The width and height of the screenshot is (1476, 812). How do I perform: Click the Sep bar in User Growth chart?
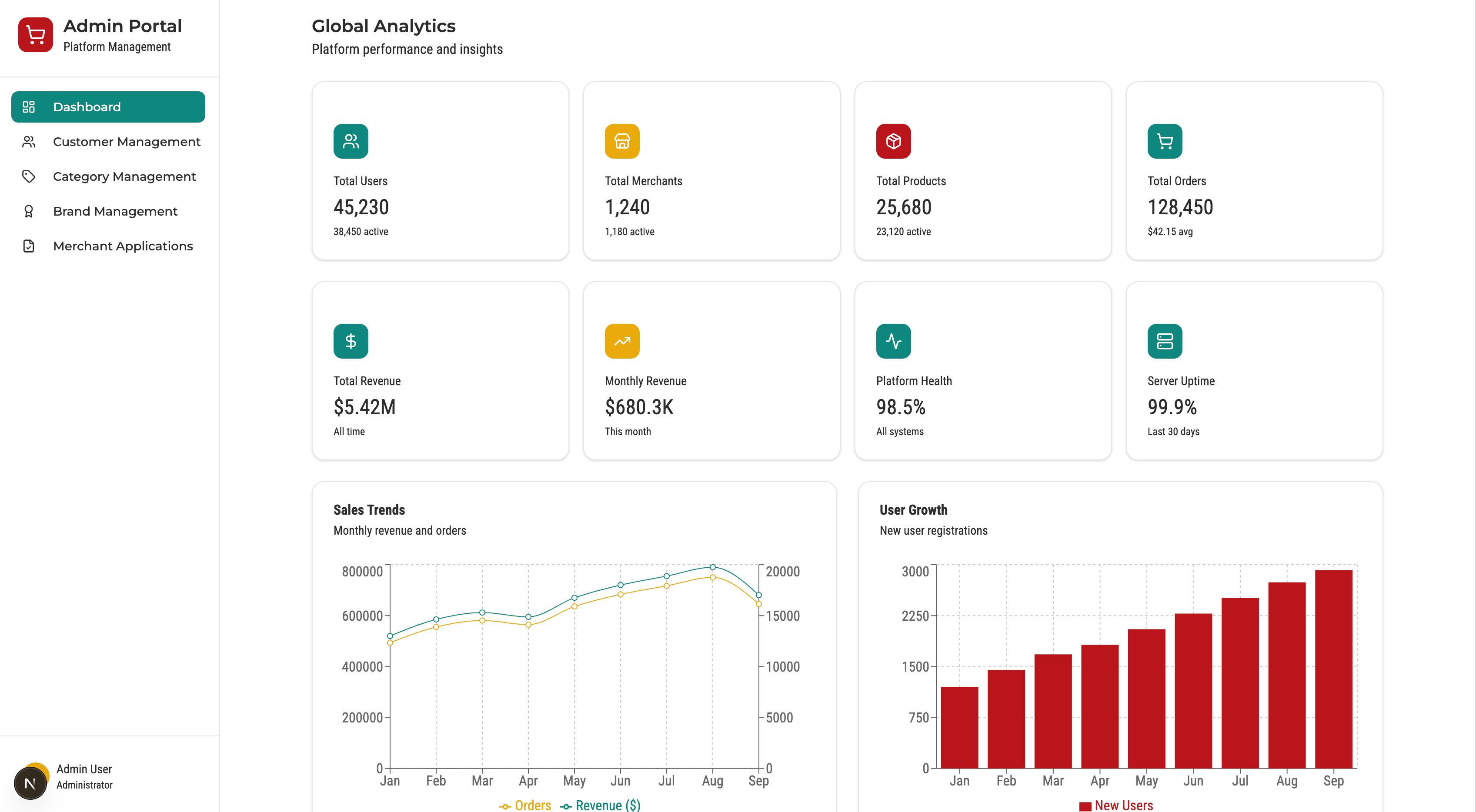coord(1333,668)
